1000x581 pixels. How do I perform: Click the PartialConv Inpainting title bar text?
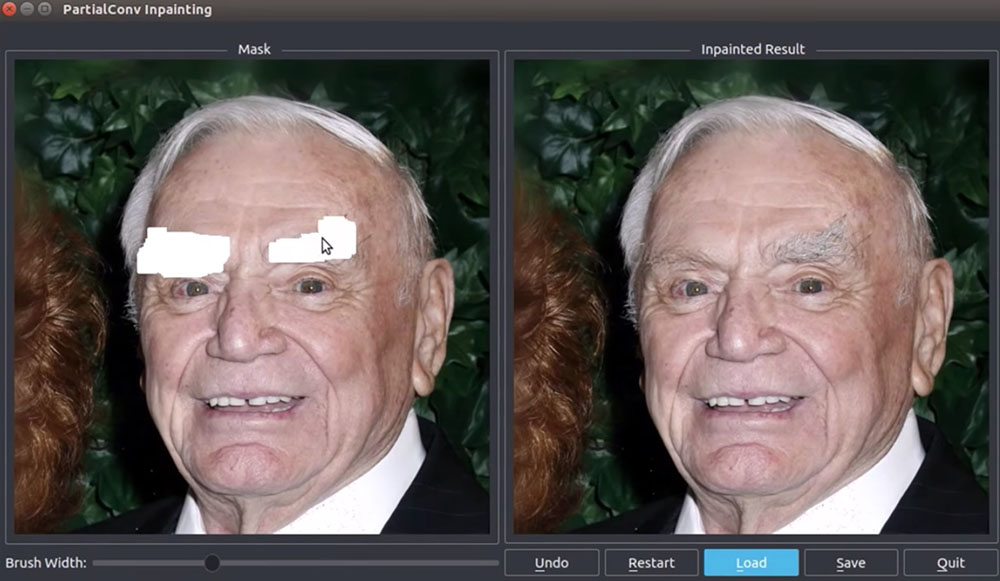click(137, 10)
